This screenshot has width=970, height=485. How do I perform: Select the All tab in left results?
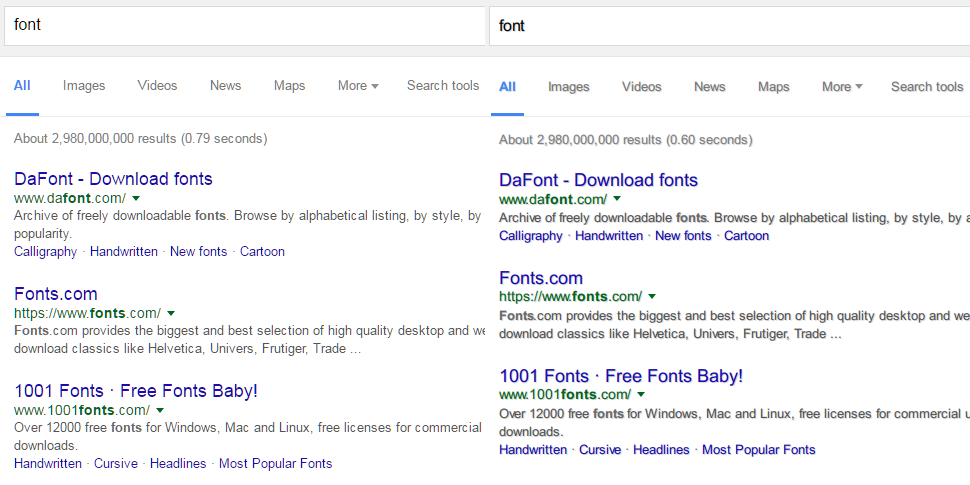[22, 86]
